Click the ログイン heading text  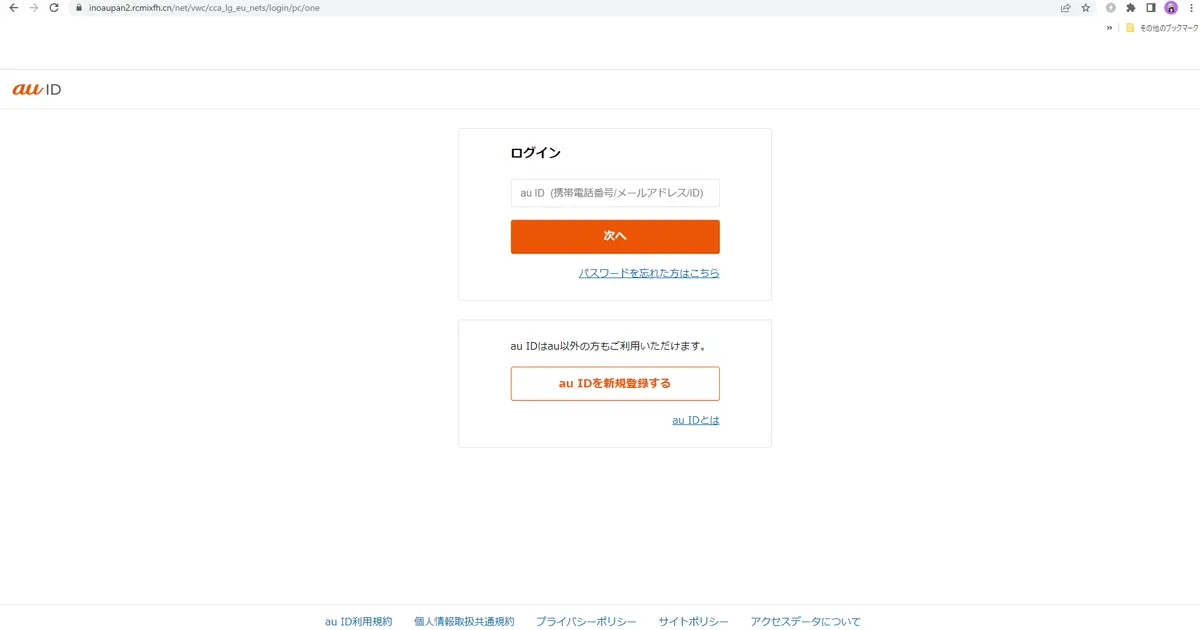536,153
